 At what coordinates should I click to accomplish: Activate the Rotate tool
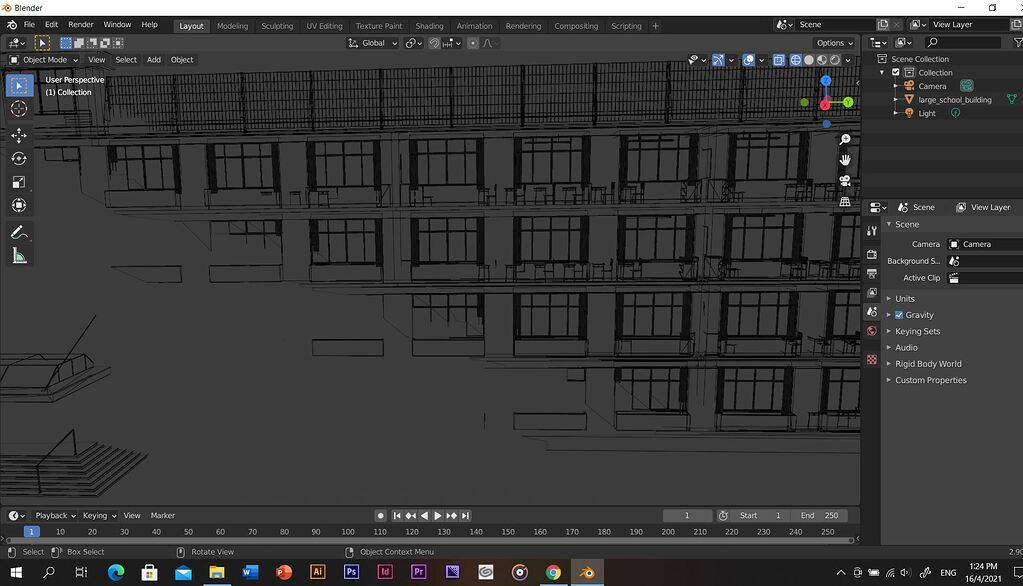click(19, 159)
